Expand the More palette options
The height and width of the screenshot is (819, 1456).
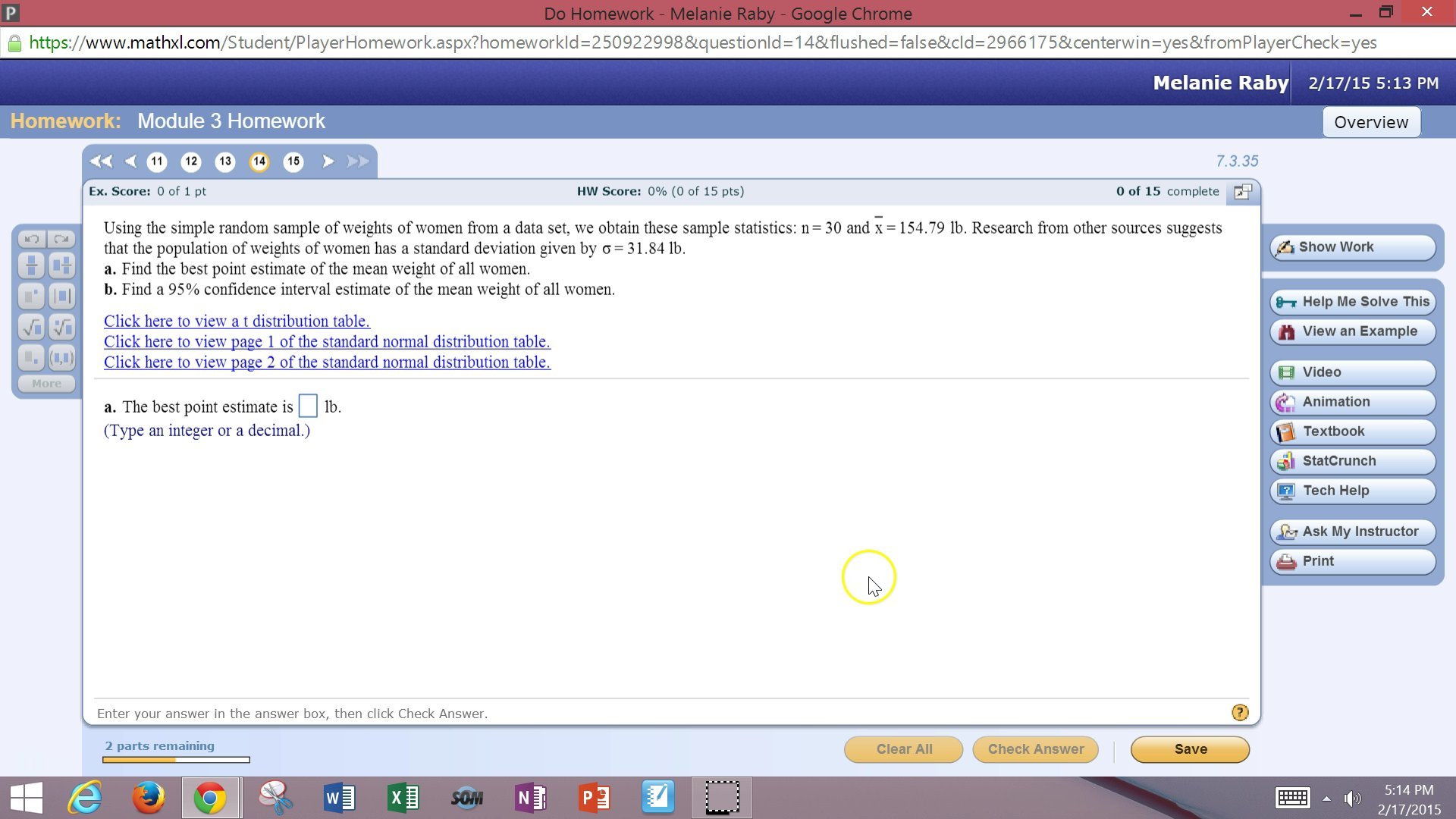click(45, 383)
